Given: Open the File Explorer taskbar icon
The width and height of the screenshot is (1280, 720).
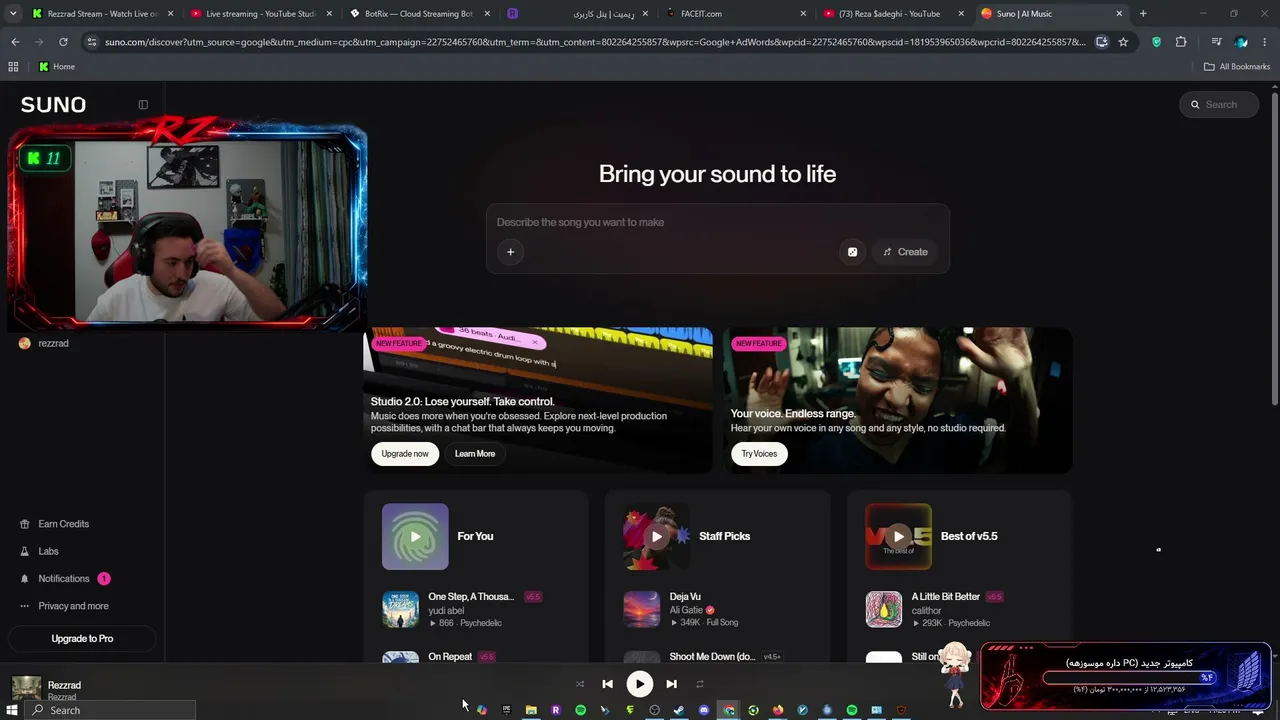Looking at the screenshot, I should (531, 710).
